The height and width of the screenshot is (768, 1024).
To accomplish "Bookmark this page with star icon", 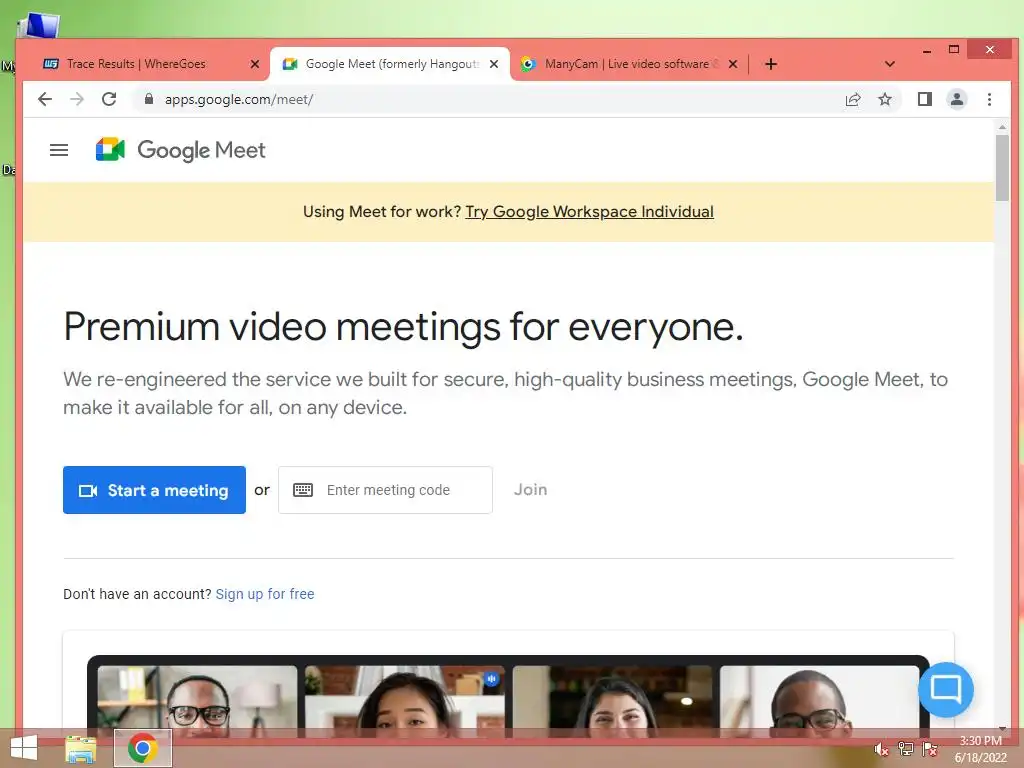I will [885, 99].
